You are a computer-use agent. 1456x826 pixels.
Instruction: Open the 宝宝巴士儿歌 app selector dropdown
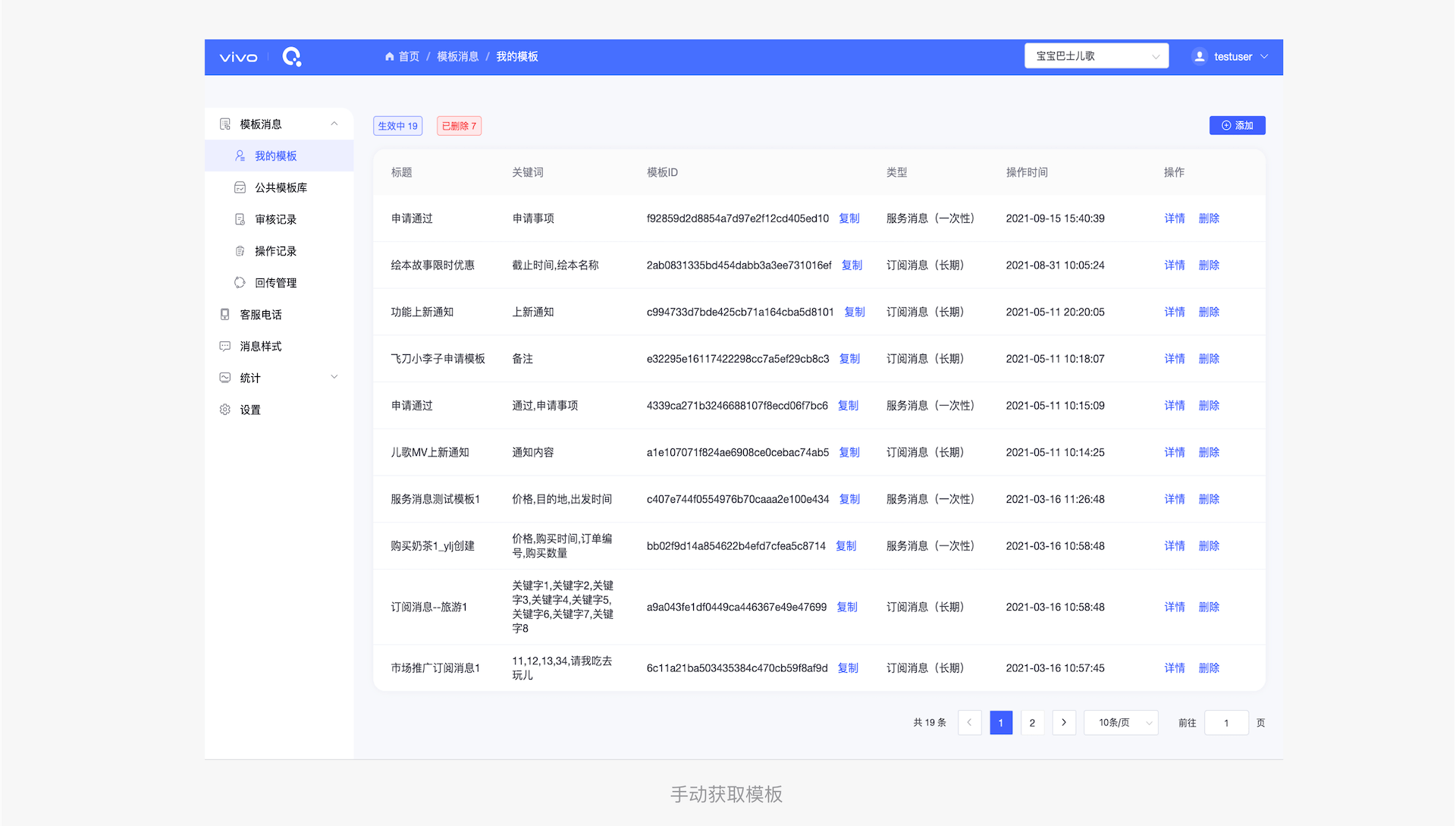tap(1096, 55)
